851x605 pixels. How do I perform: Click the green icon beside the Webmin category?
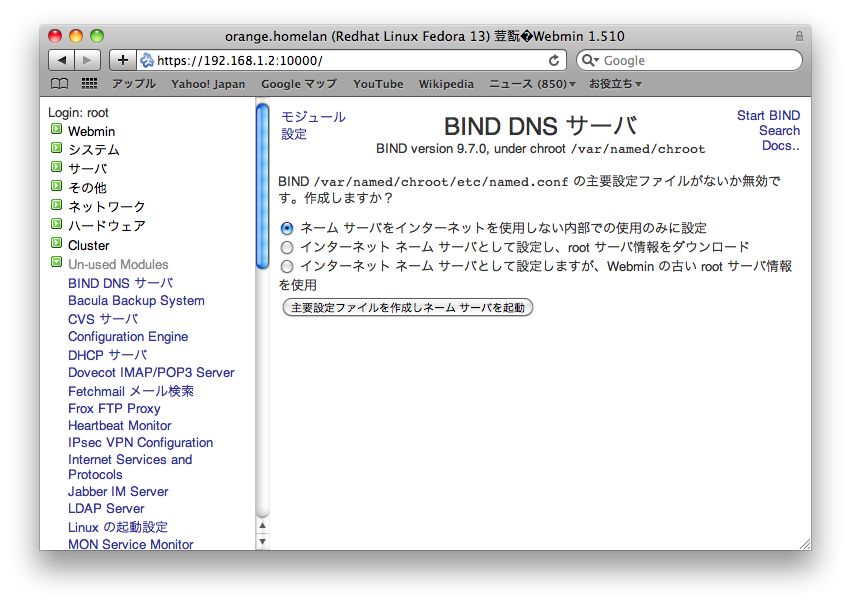coord(56,131)
